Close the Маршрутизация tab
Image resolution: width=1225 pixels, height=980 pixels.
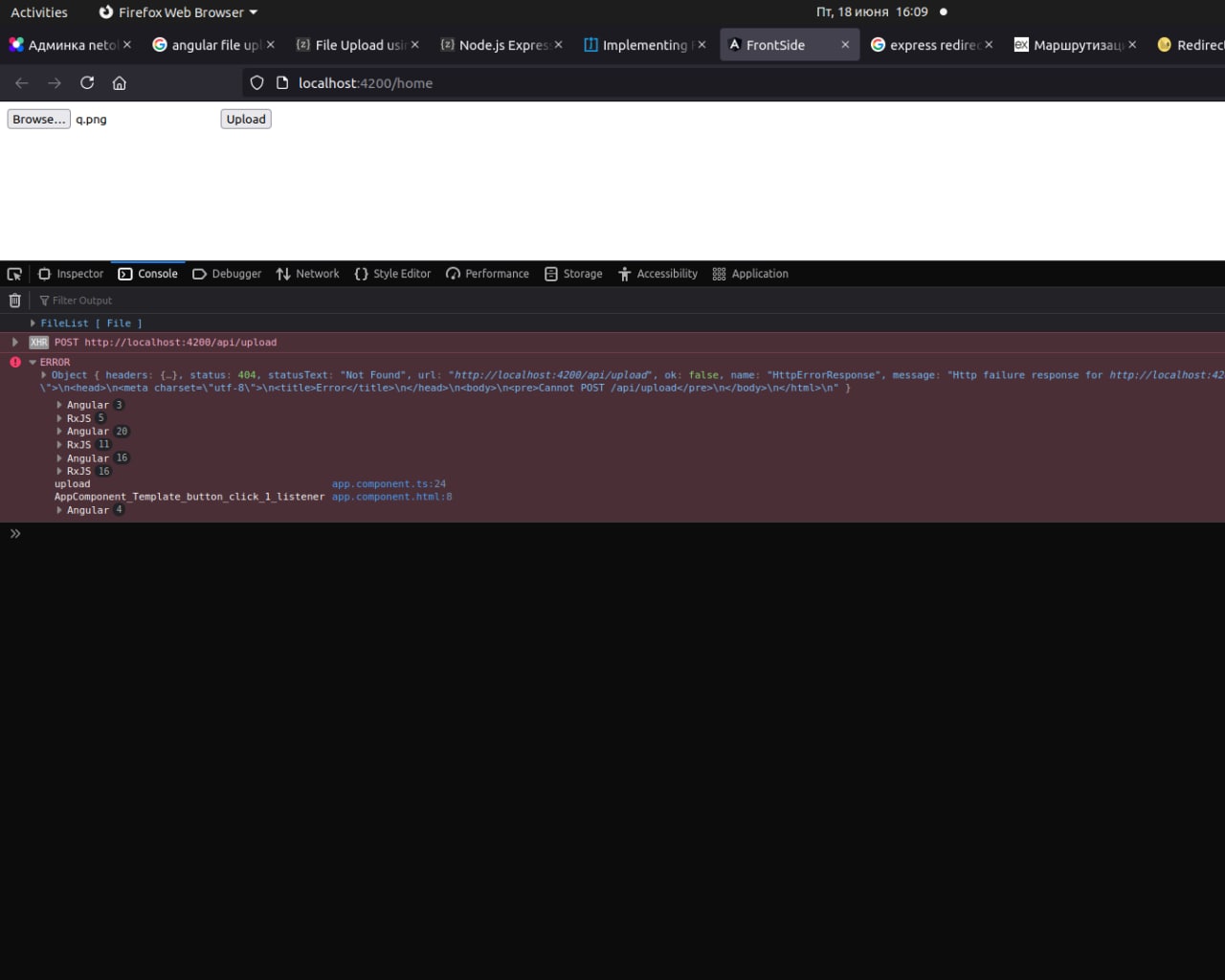click(x=1132, y=45)
